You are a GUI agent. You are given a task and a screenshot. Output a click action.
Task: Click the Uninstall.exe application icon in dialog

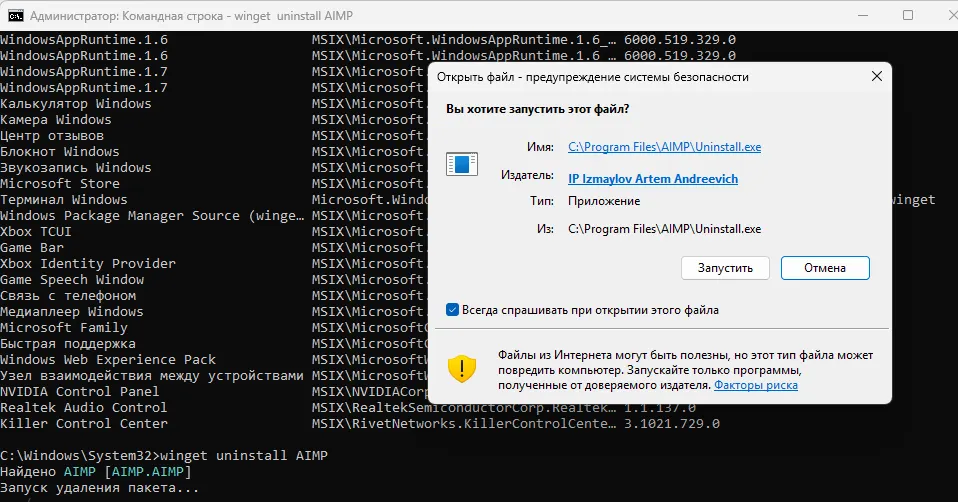(461, 165)
